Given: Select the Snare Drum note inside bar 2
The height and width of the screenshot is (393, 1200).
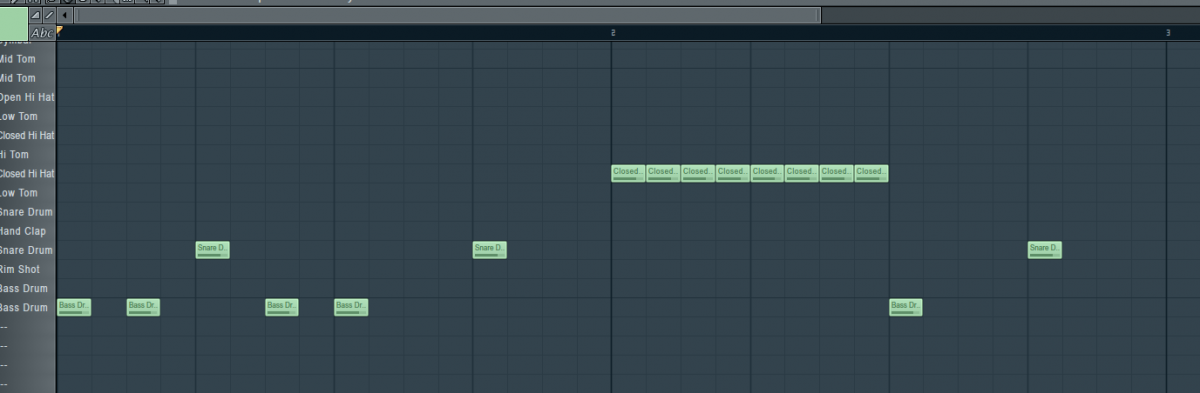Looking at the screenshot, I should point(1045,250).
